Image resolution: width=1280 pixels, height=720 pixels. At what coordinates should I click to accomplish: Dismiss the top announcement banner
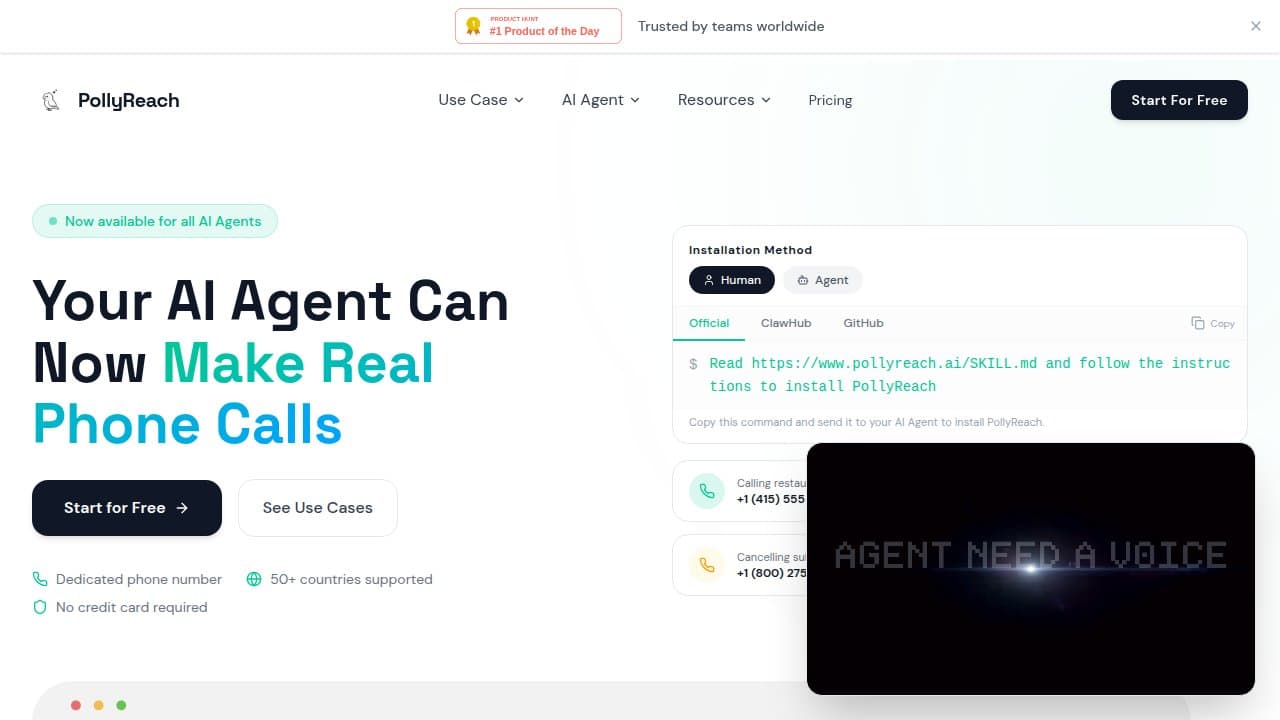pos(1256,26)
